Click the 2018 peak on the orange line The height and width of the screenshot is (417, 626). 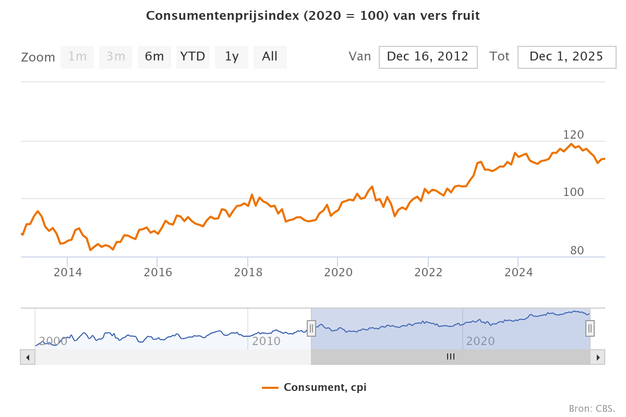click(x=252, y=195)
